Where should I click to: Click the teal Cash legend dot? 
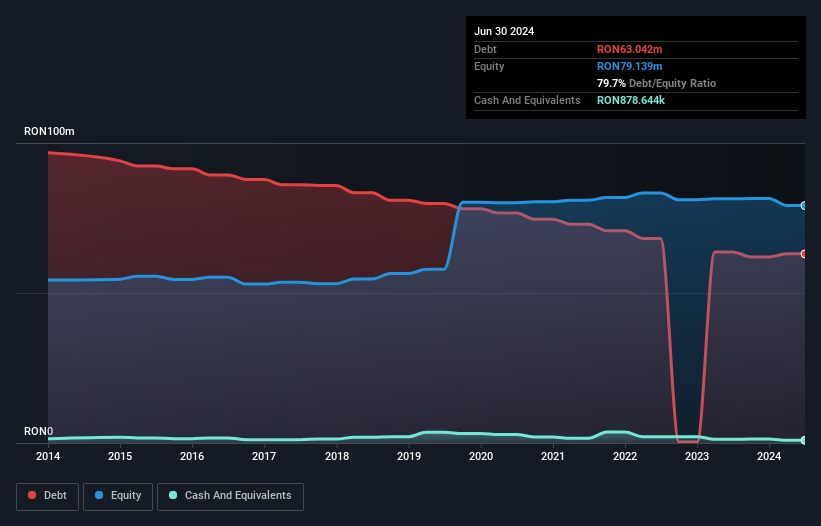[173, 495]
